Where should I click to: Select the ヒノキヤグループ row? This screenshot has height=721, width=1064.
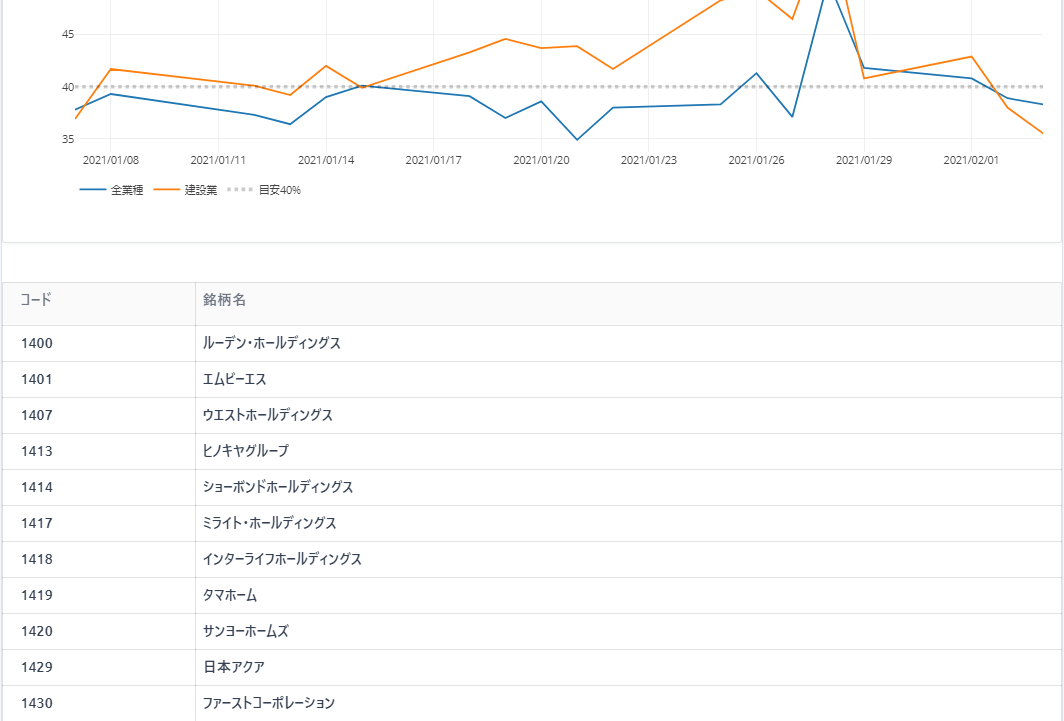click(245, 451)
